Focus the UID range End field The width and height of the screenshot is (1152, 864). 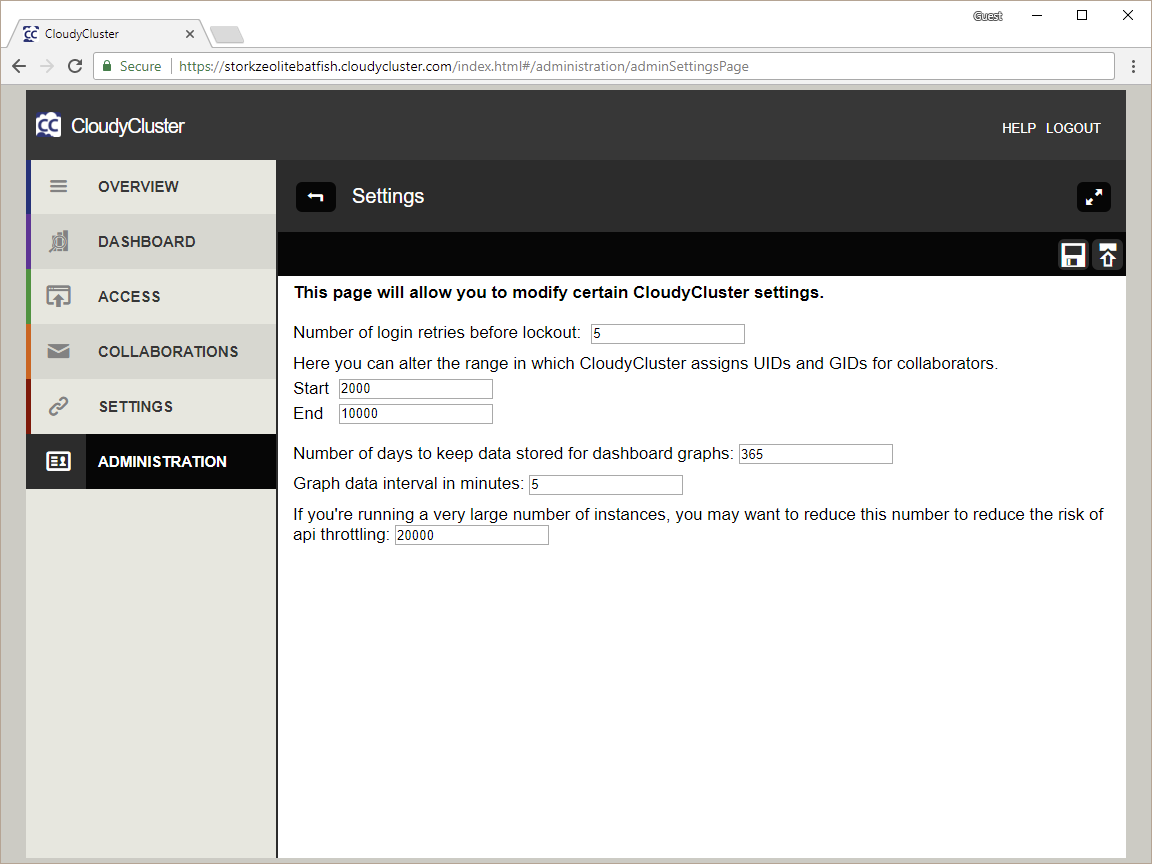(x=416, y=414)
